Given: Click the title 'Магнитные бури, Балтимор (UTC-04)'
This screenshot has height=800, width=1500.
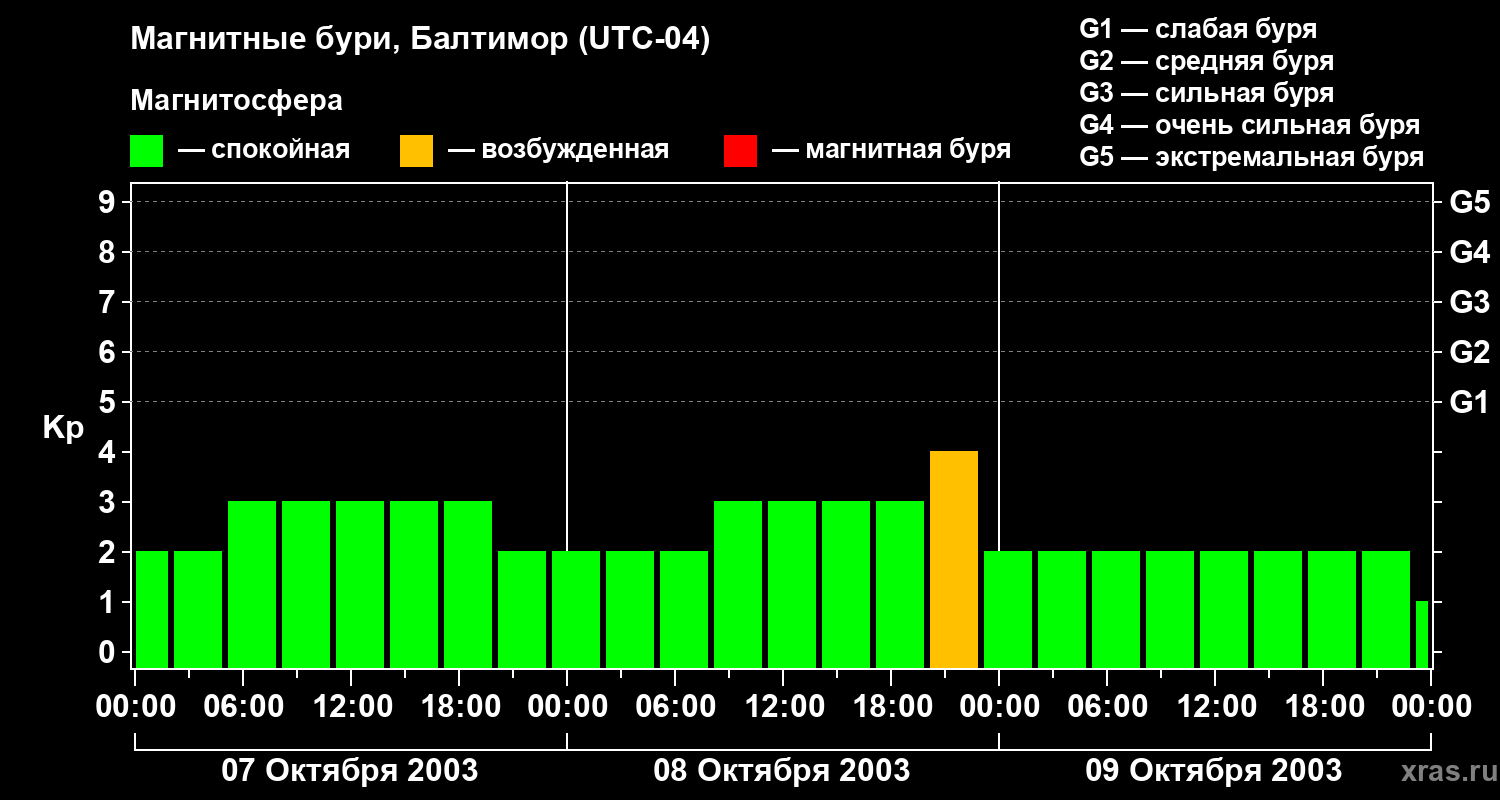Looking at the screenshot, I should (x=420, y=40).
